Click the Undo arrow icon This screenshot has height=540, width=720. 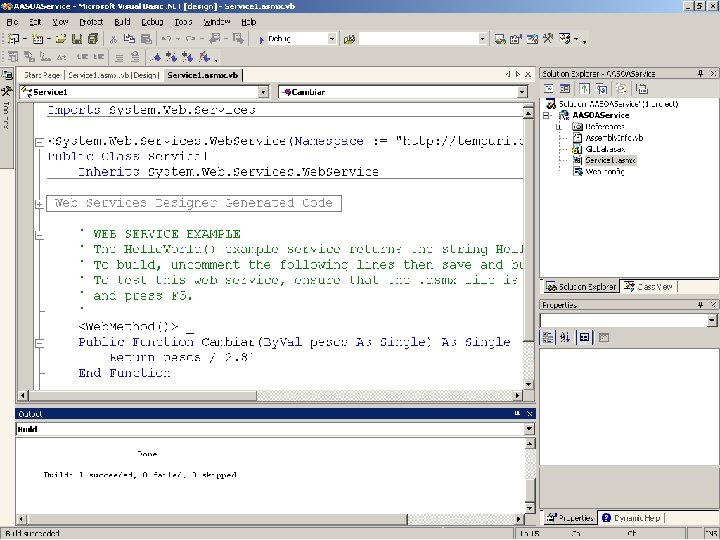pos(167,39)
